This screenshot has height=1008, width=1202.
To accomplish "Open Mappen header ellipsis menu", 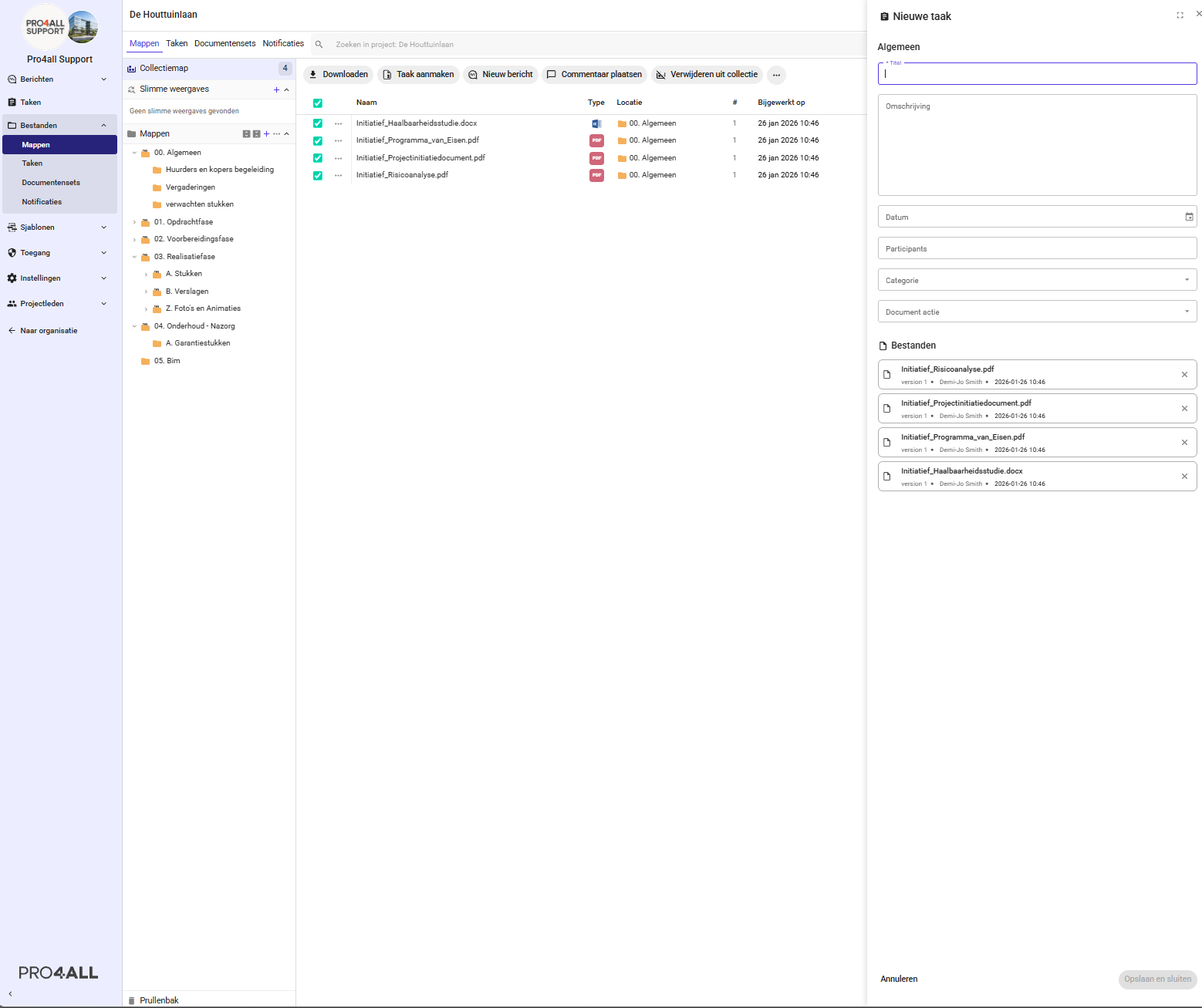I will click(277, 134).
